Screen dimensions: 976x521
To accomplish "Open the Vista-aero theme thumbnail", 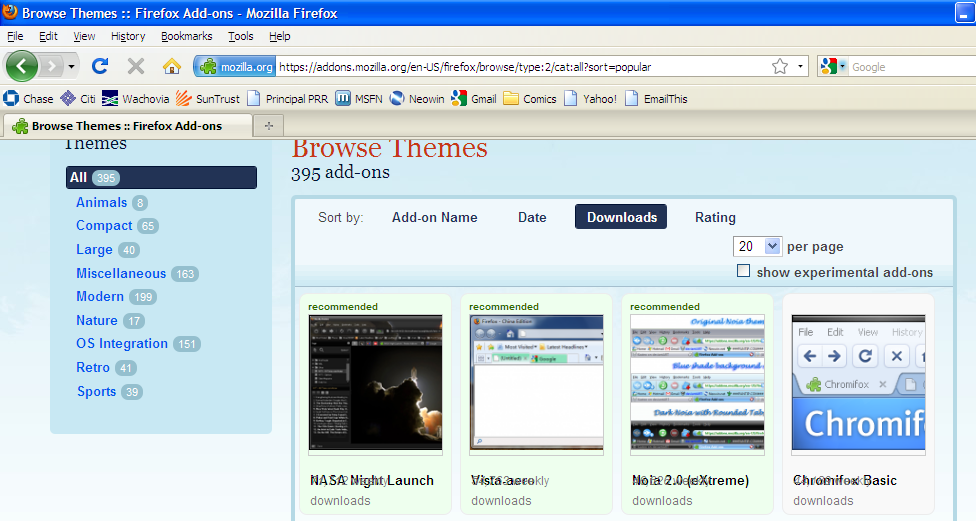I will [537, 383].
